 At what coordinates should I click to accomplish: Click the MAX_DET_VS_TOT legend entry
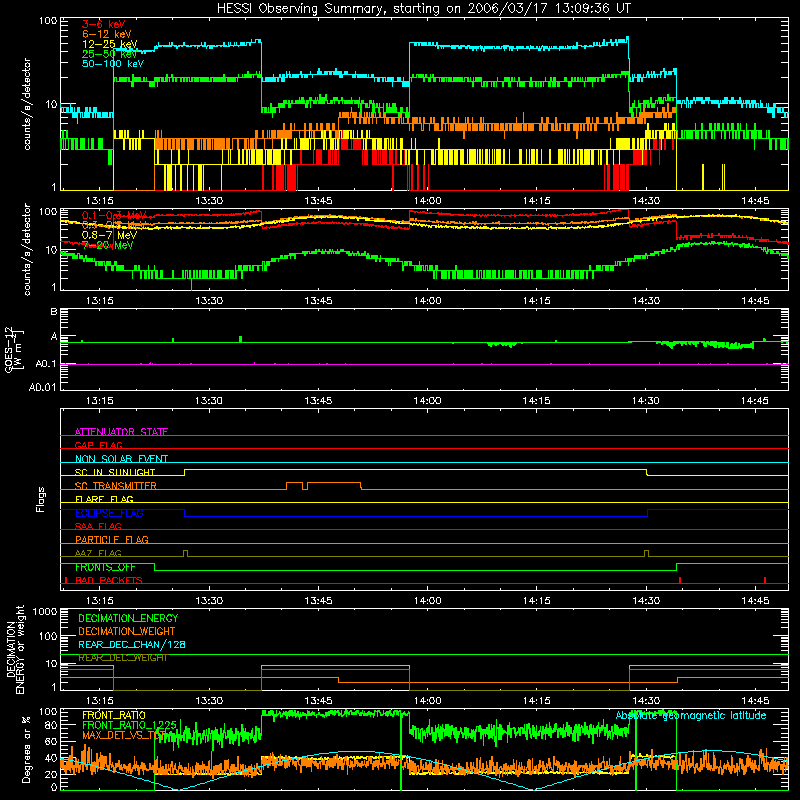coord(123,735)
